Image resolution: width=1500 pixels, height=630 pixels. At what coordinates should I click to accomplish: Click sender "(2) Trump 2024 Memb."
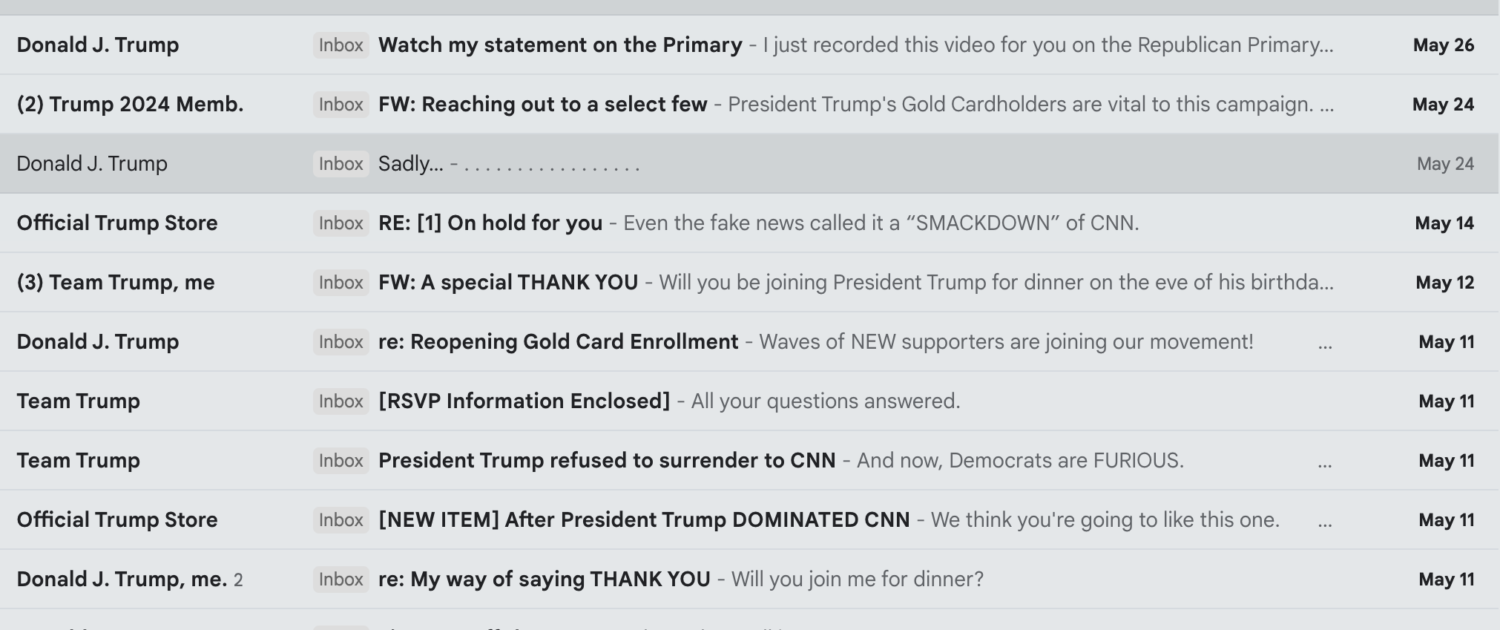coord(130,104)
